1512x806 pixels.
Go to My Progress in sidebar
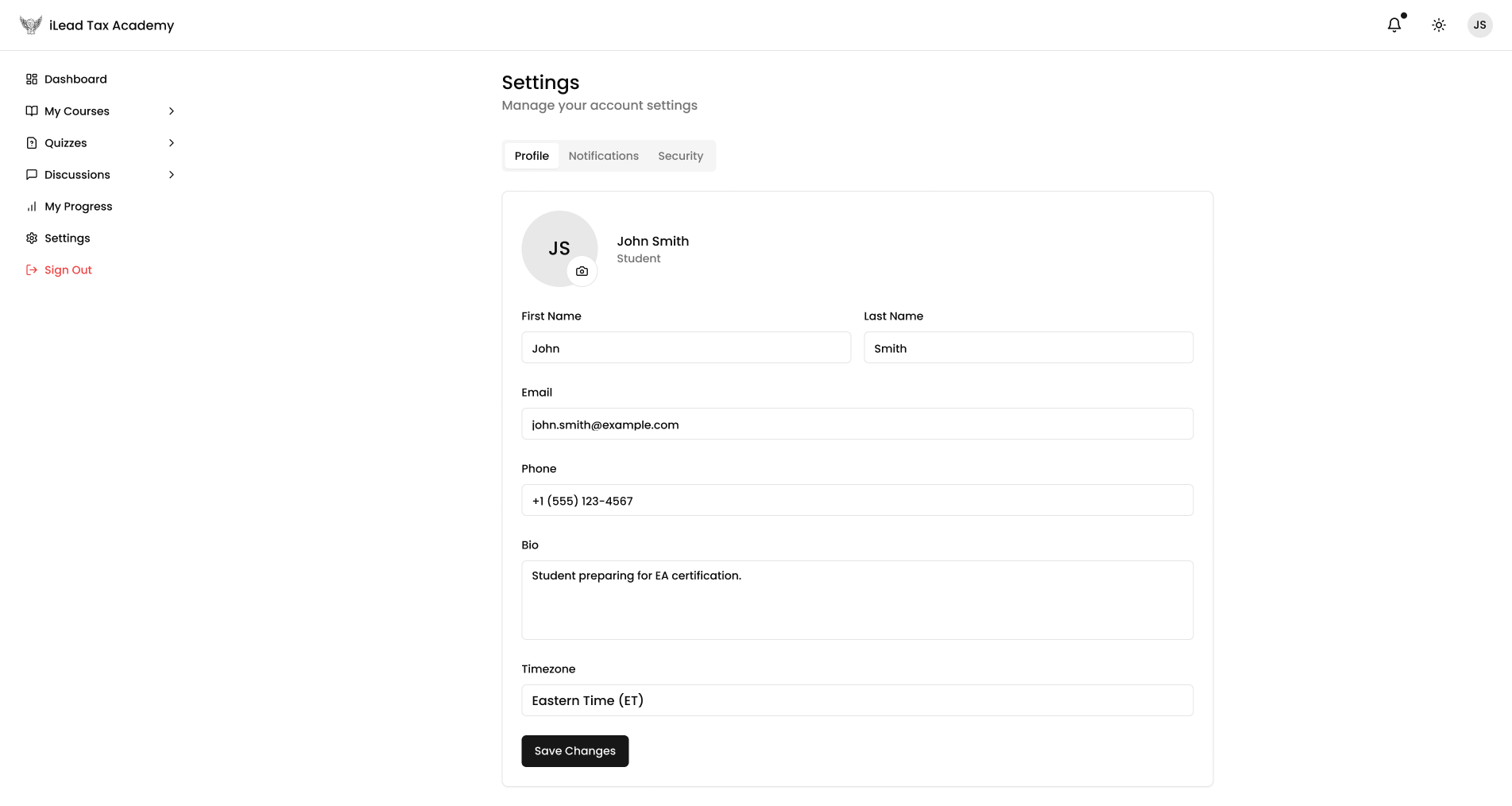78,207
